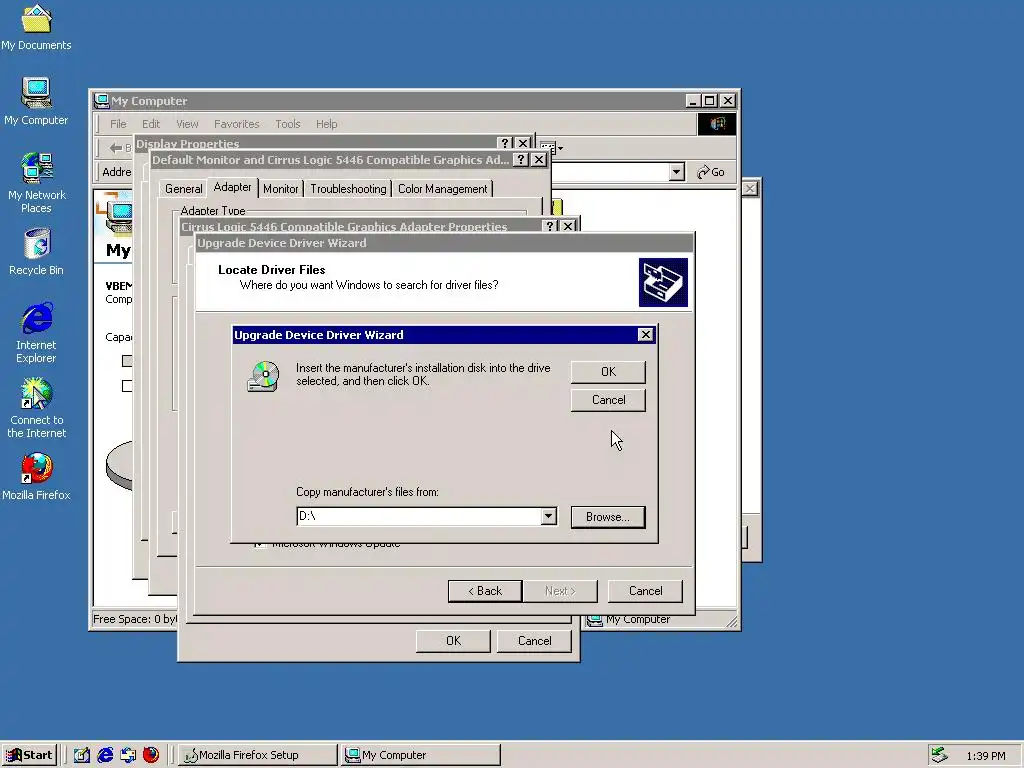Open the Start menu
The image size is (1024, 768).
click(29, 755)
